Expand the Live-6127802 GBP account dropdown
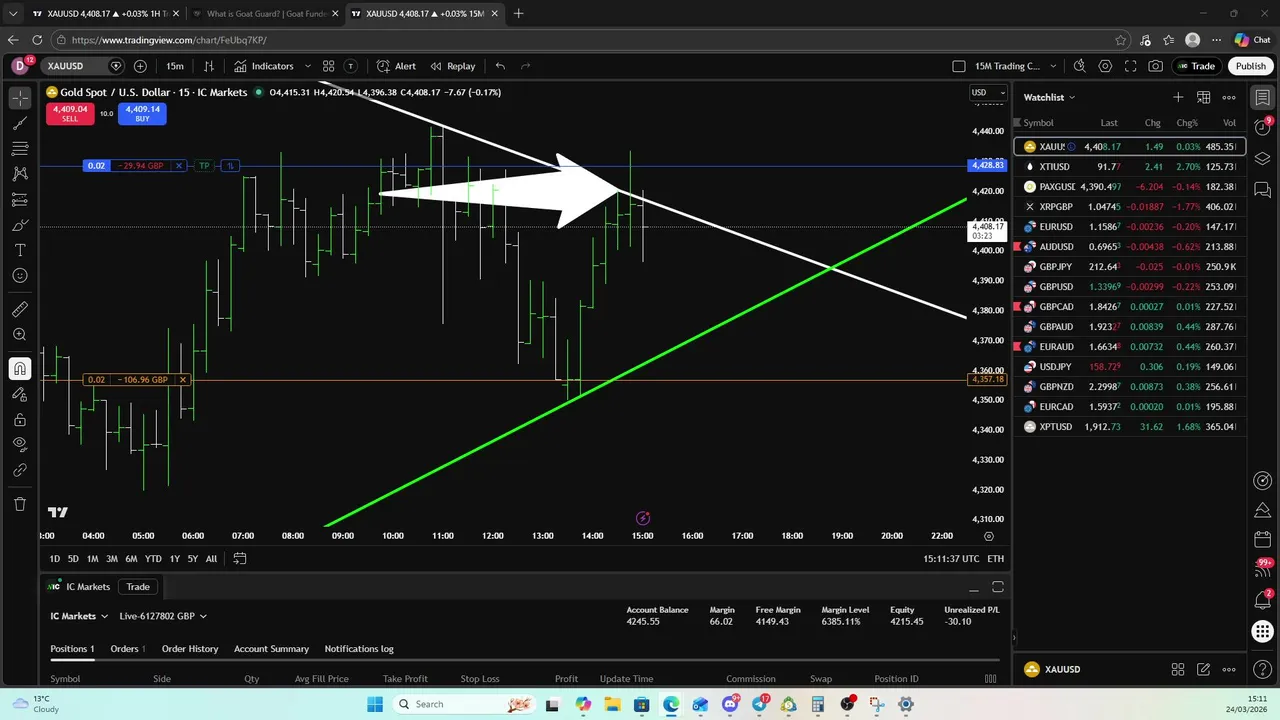The width and height of the screenshot is (1280, 720). pyautogui.click(x=163, y=616)
